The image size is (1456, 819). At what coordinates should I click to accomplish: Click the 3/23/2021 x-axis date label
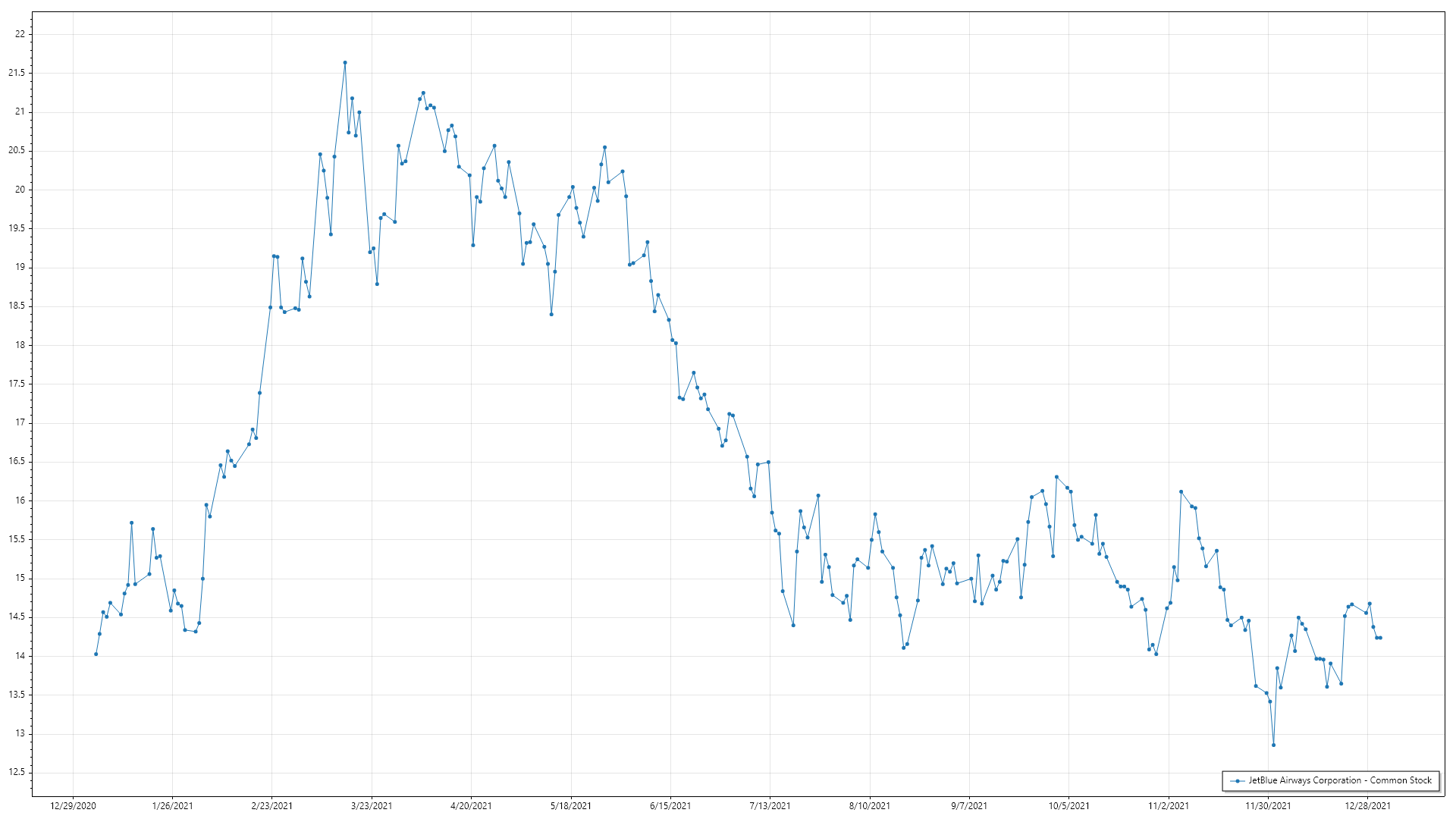pos(372,805)
